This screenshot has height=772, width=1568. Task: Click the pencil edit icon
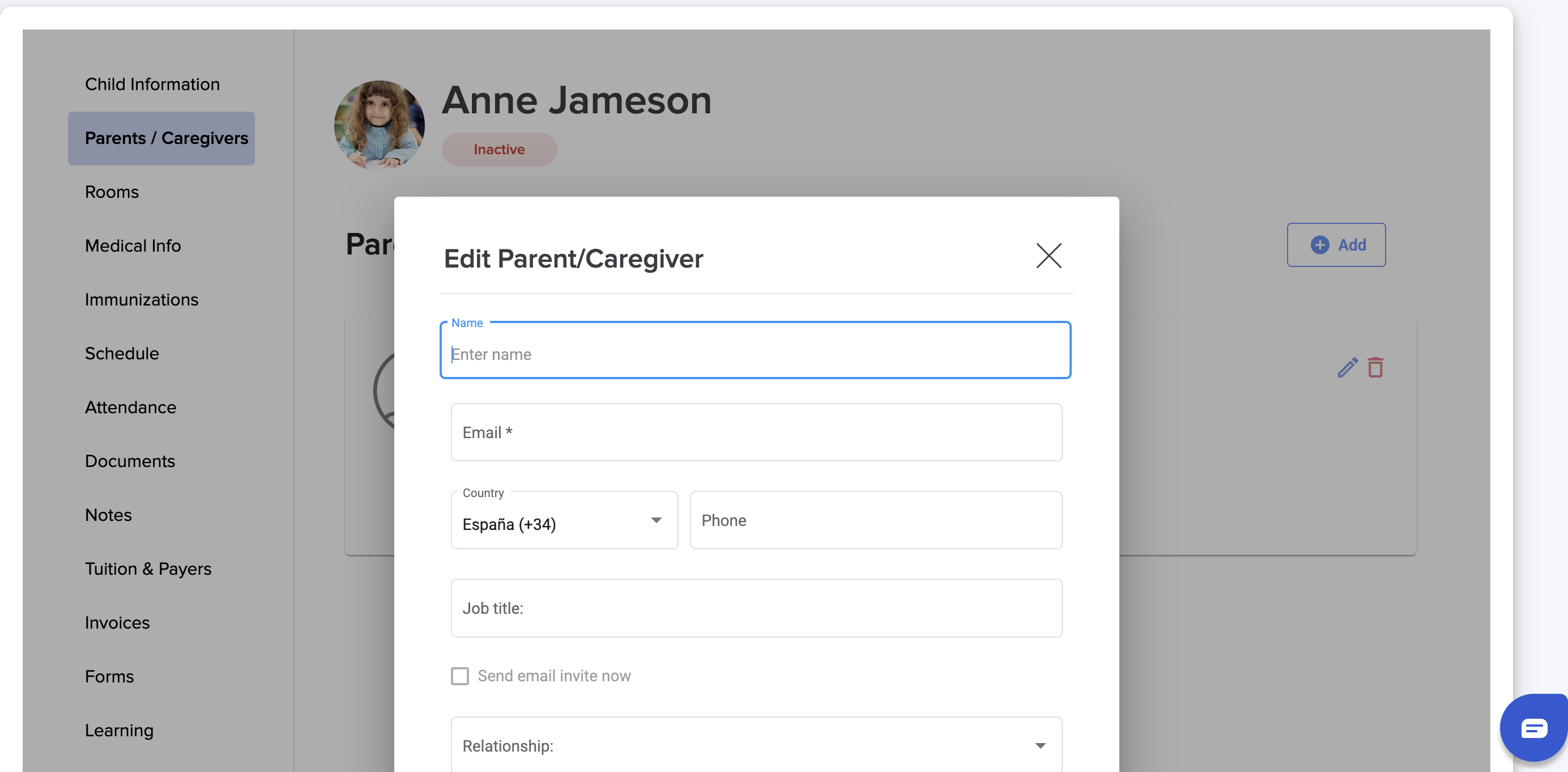(x=1347, y=367)
